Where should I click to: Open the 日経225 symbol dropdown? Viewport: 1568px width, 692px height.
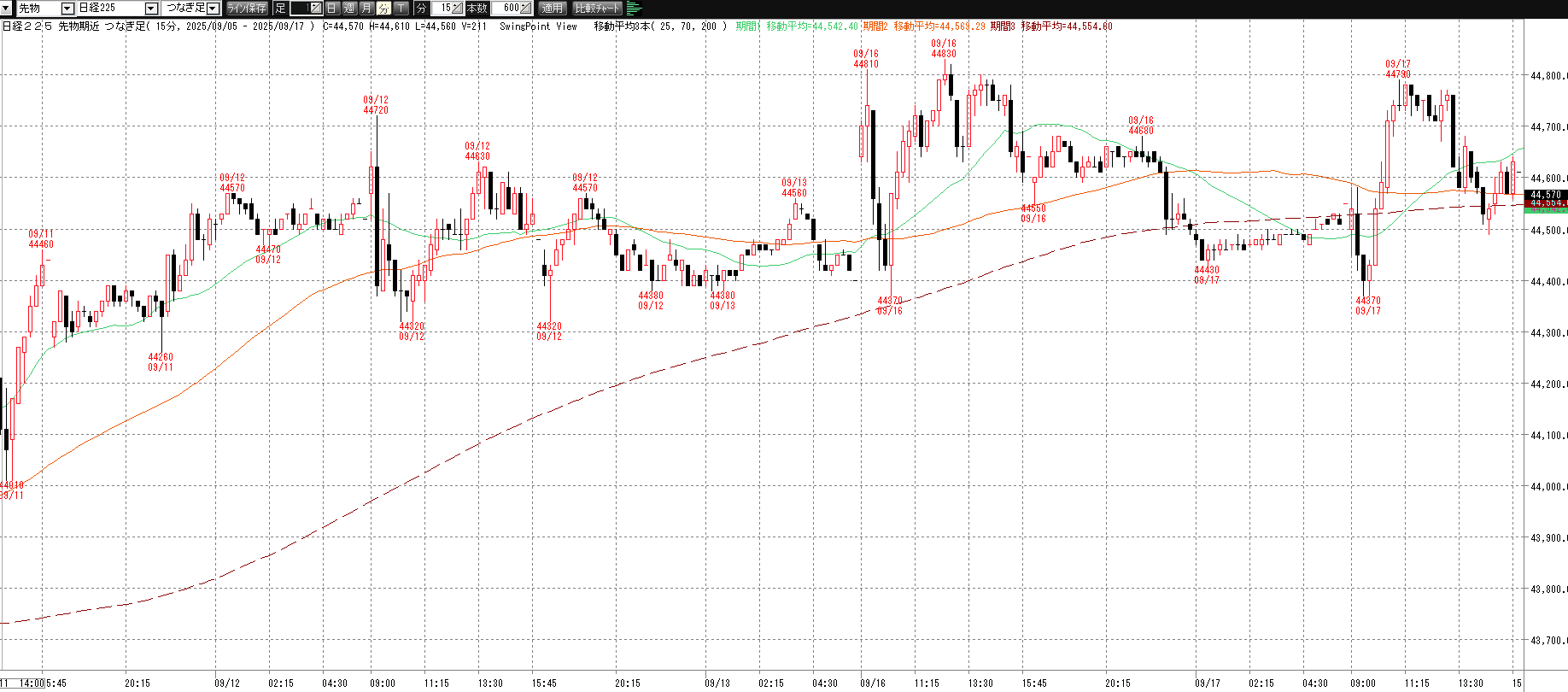pos(151,9)
